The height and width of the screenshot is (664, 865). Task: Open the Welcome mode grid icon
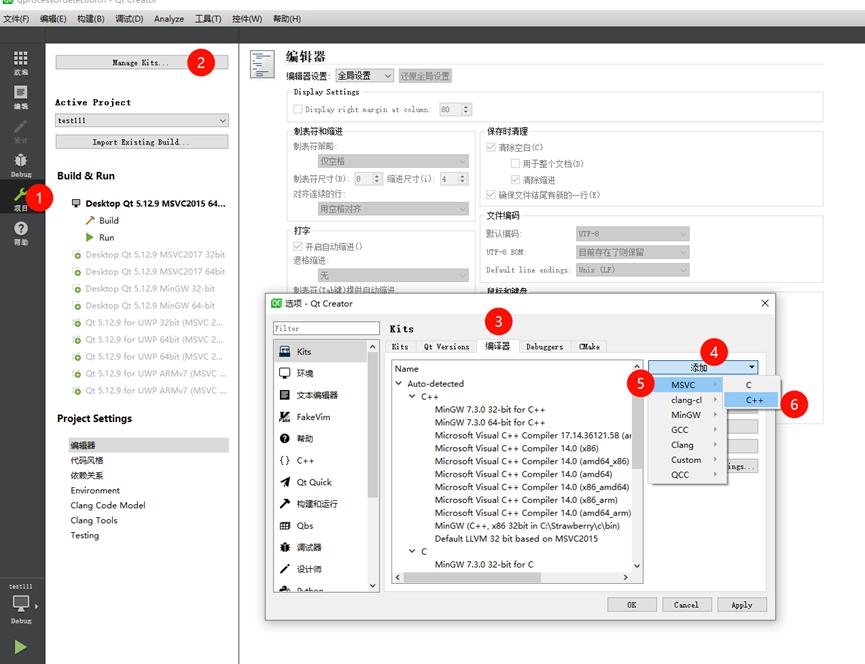pos(20,58)
